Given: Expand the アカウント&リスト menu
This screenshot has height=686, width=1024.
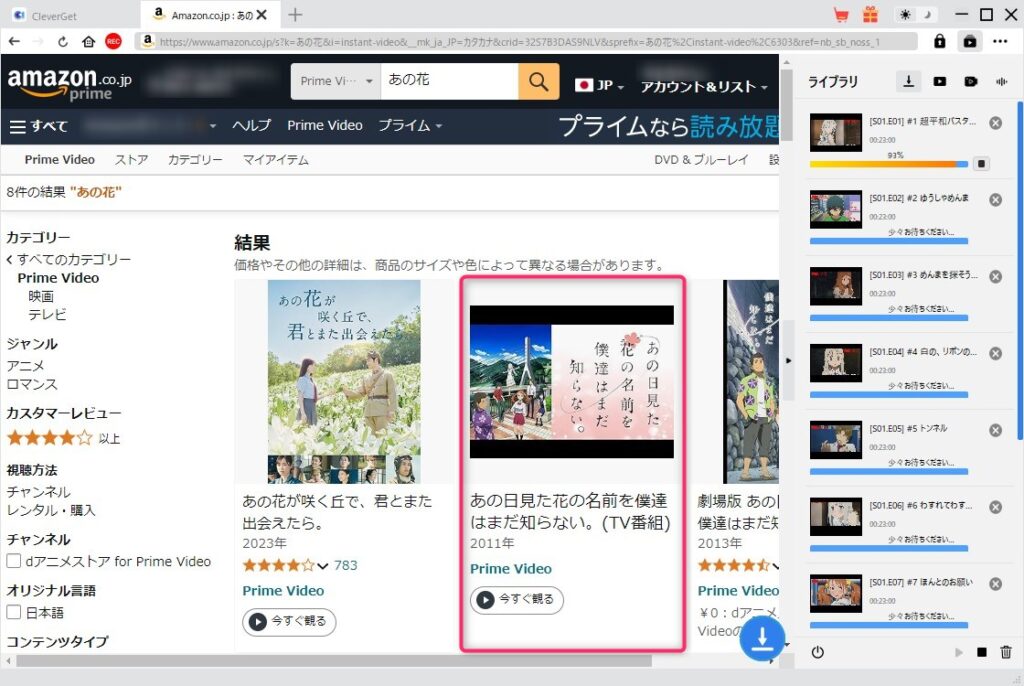Looking at the screenshot, I should [703, 86].
